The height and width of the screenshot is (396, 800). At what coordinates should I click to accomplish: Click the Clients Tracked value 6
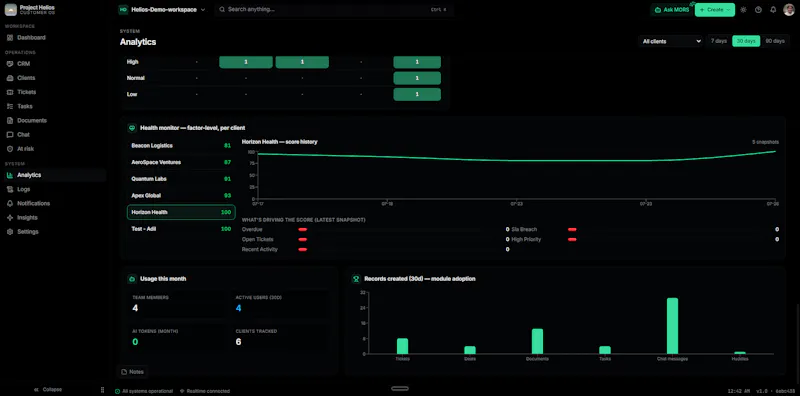pyautogui.click(x=238, y=342)
